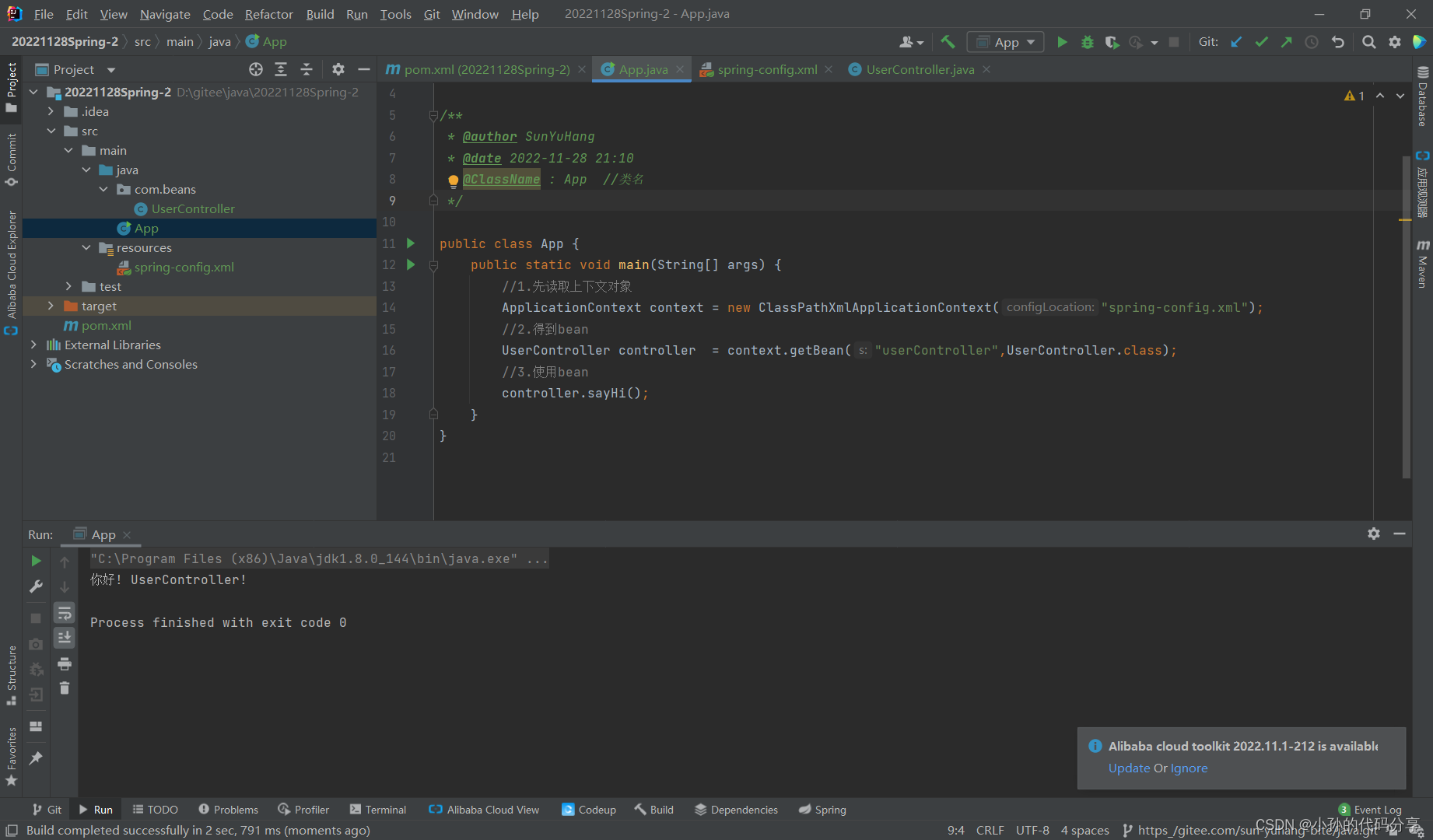This screenshot has width=1433, height=840.
Task: Run with coverage shield icon
Action: point(1112,42)
